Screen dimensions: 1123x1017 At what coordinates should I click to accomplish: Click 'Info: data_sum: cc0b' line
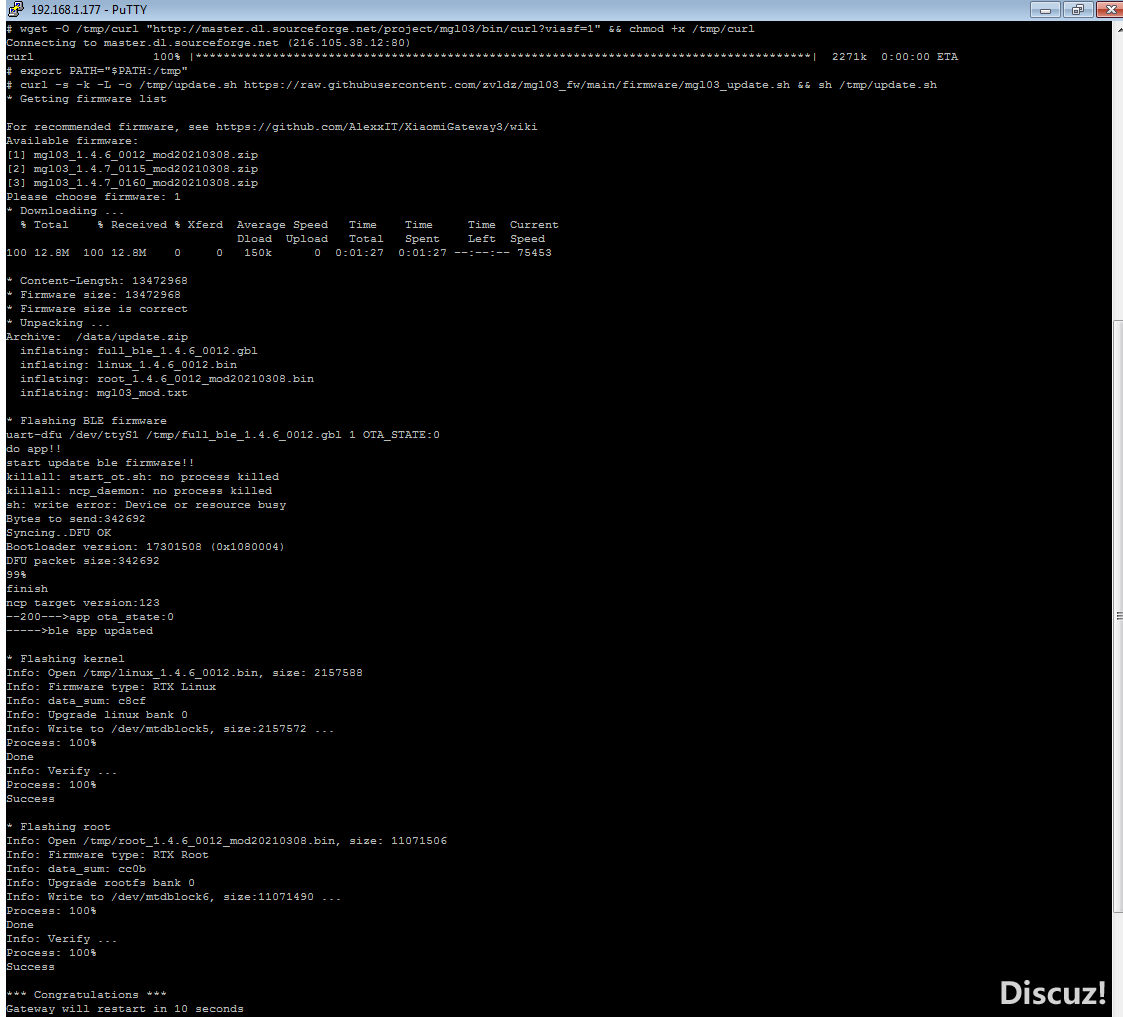(76, 869)
